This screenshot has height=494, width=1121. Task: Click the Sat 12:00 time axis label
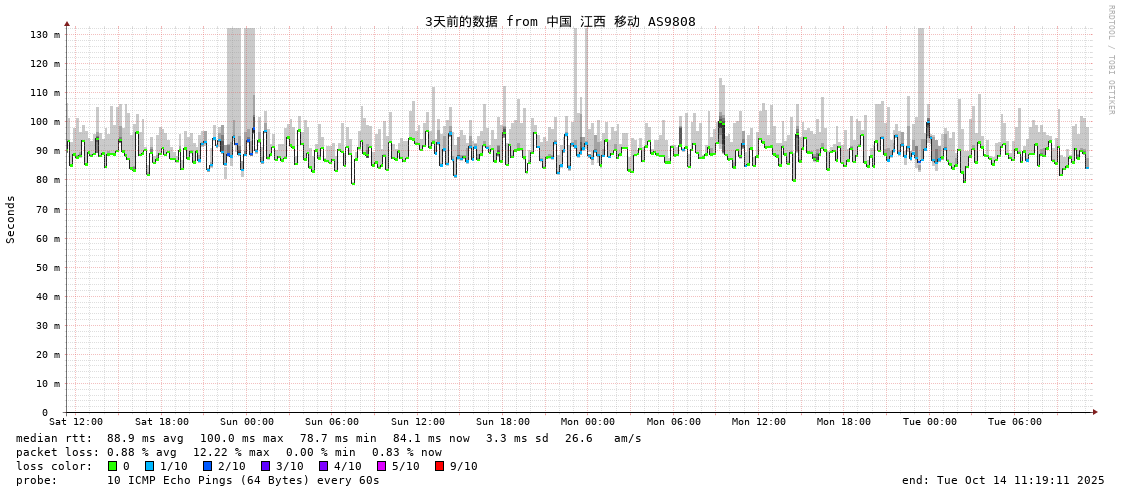tap(76, 422)
